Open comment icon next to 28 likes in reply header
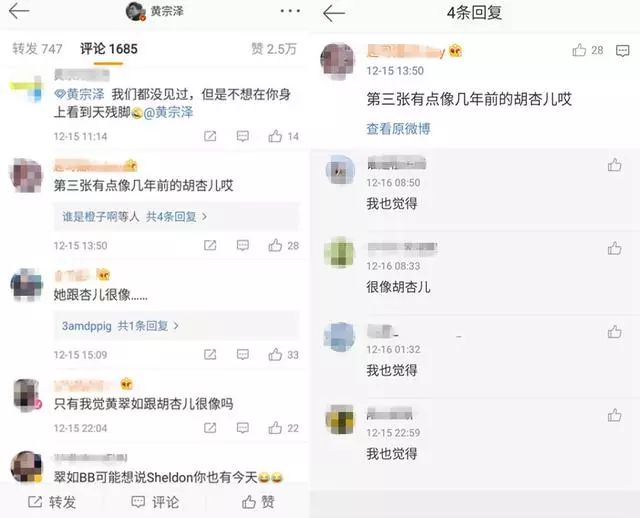This screenshot has width=640, height=518. click(x=622, y=51)
